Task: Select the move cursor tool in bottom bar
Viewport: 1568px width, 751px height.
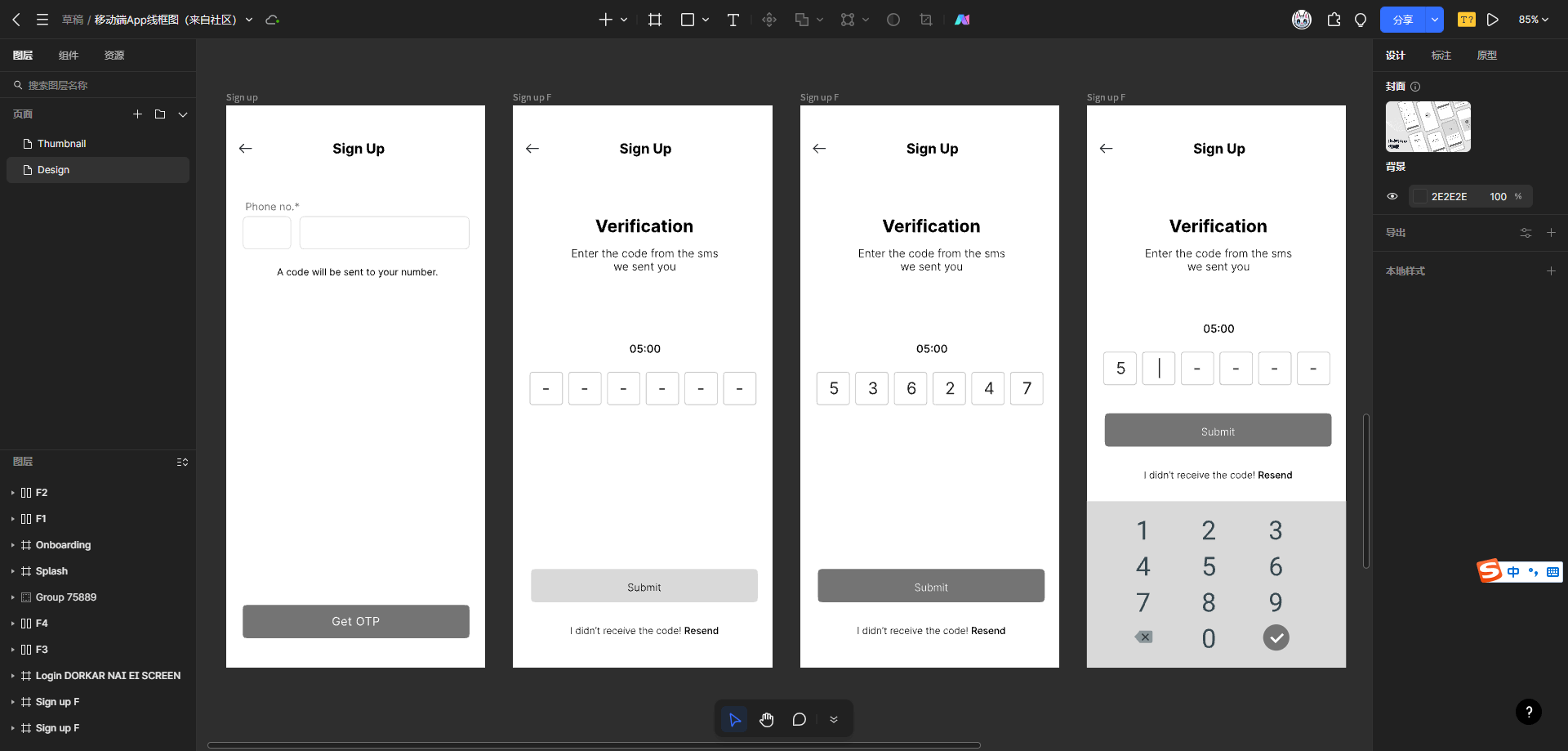Action: pyautogui.click(x=734, y=719)
